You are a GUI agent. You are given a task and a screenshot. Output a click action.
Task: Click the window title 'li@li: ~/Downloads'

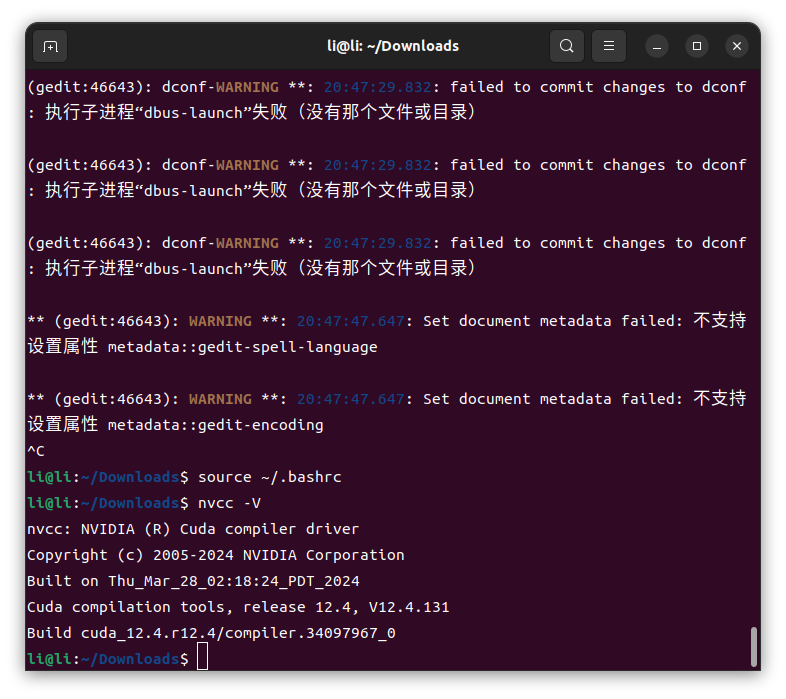[x=393, y=46]
